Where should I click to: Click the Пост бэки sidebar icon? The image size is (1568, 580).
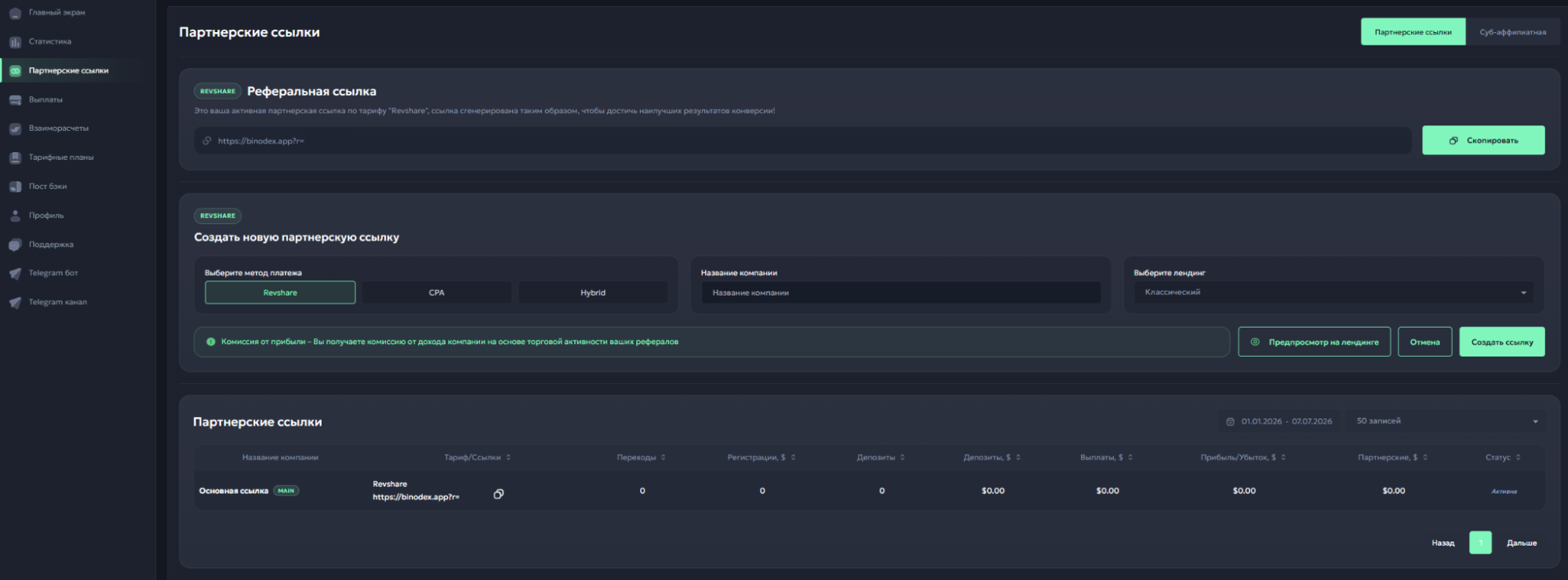tap(15, 187)
